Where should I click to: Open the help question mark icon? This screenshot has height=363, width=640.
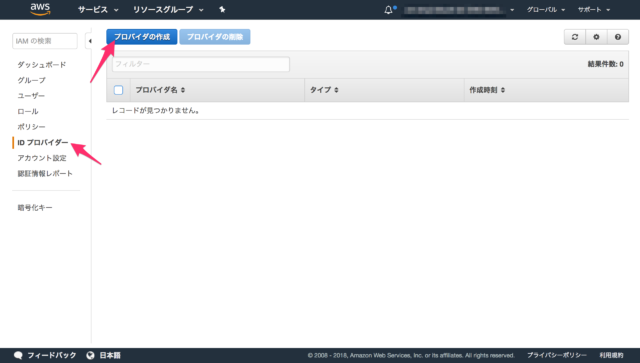pos(618,37)
